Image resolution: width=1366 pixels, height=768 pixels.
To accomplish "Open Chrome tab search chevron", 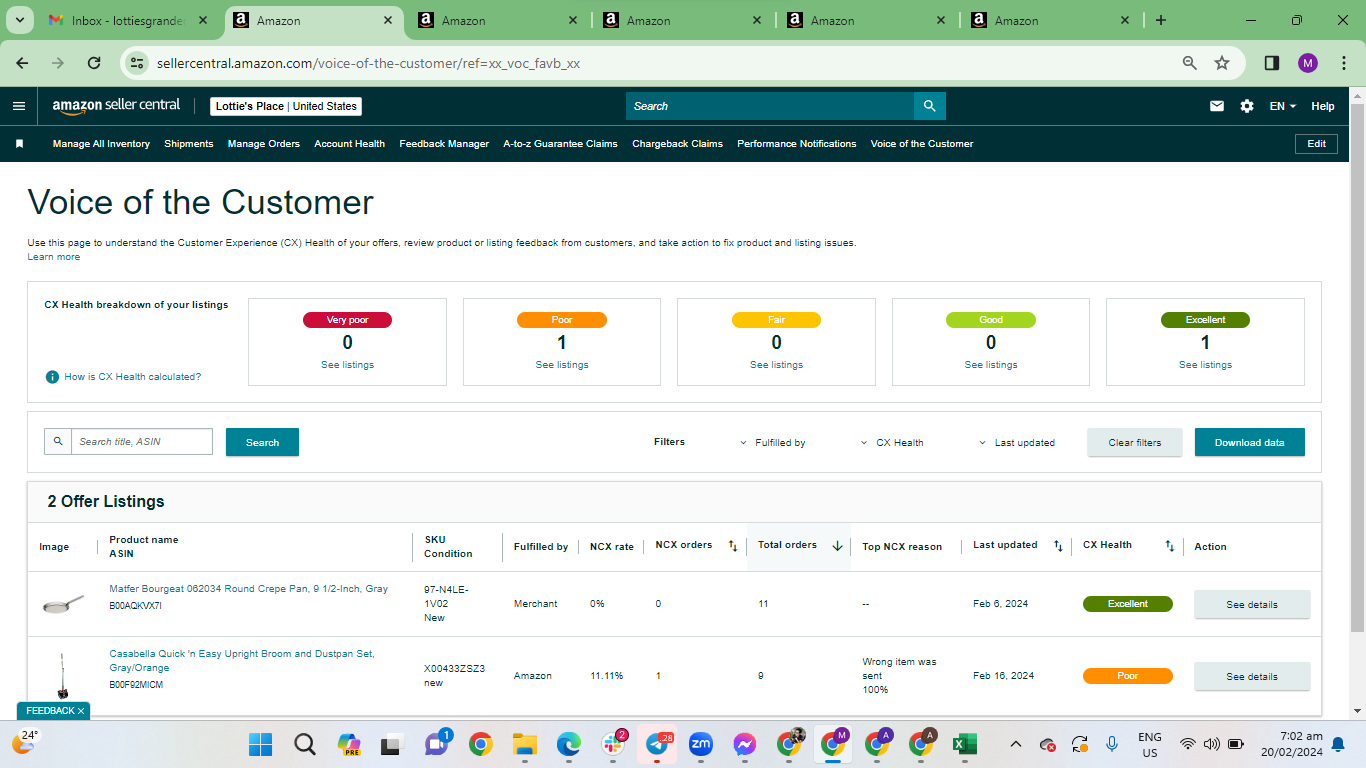I will tap(22, 20).
